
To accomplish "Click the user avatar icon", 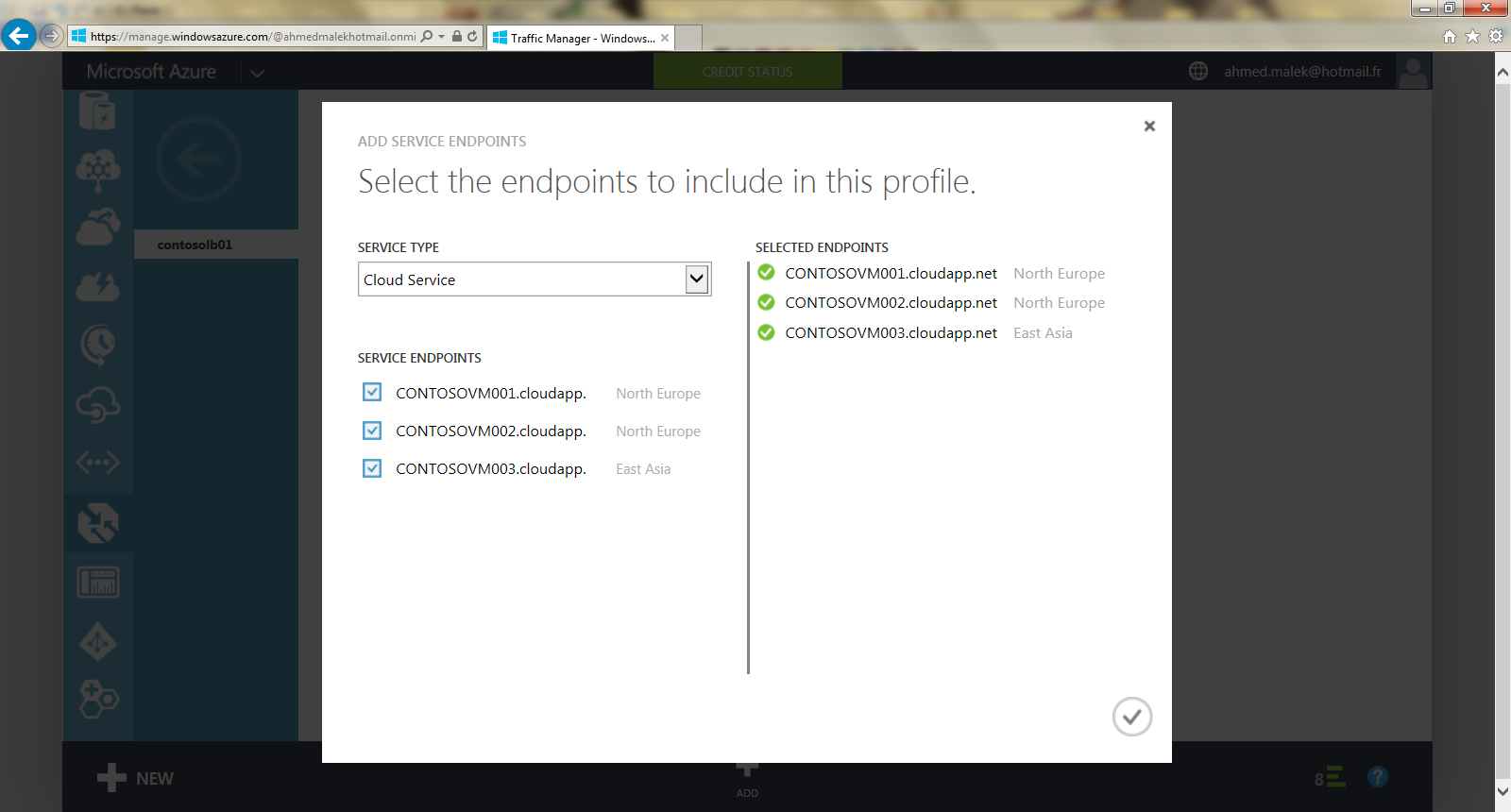I will 1413,72.
